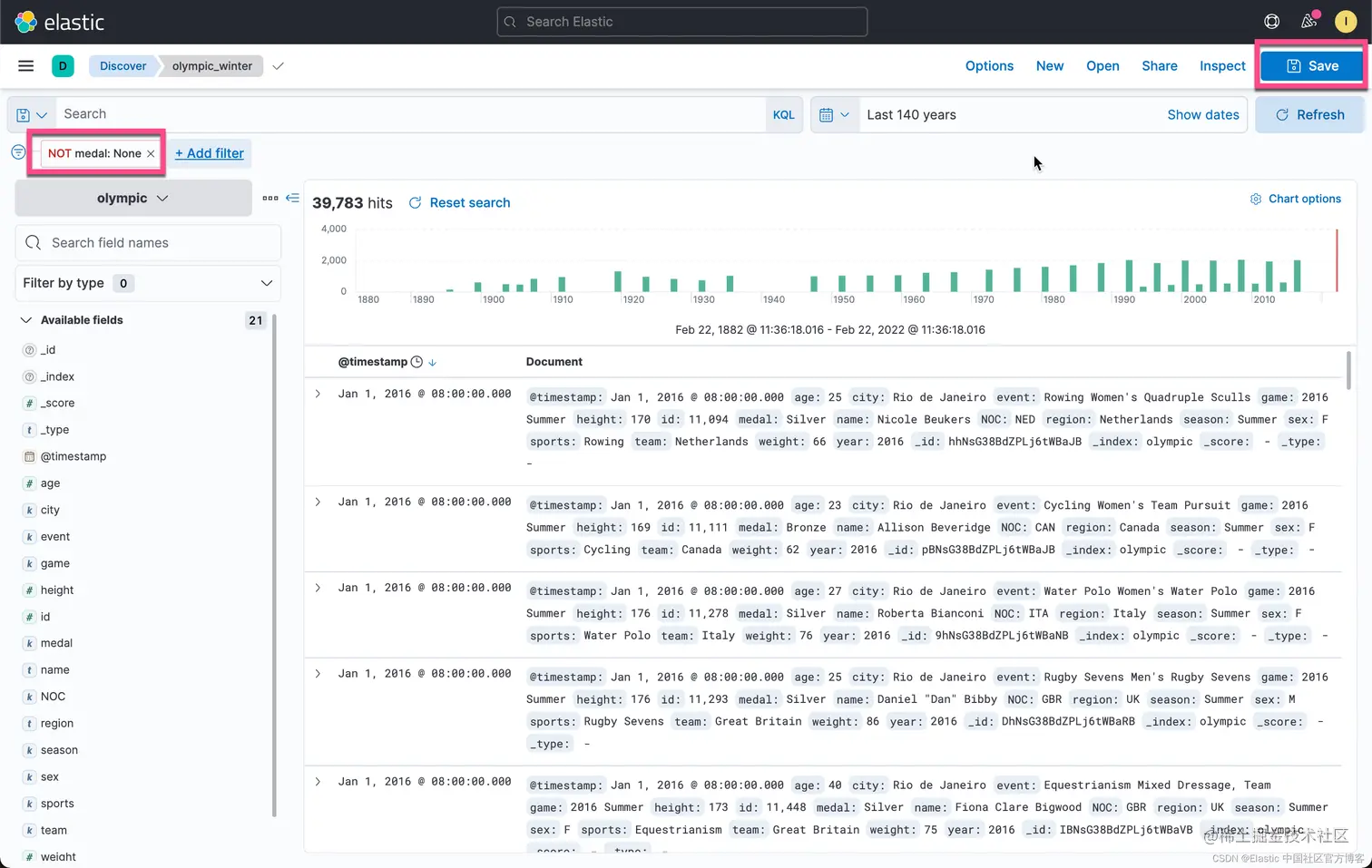1372x868 pixels.
Task: Expand the Cycling Women's Team Pursuit document
Action: pos(318,502)
